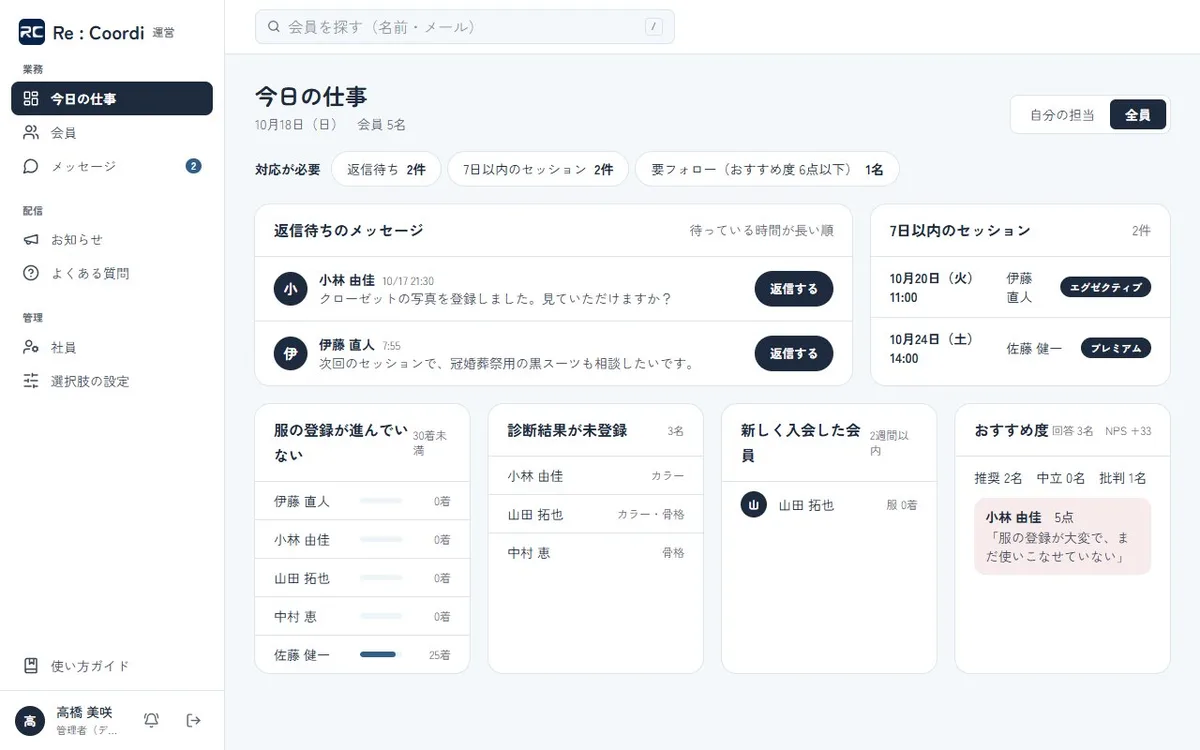This screenshot has width=1200, height=750.
Task: Go to 社員 menu item
Action: pos(112,347)
